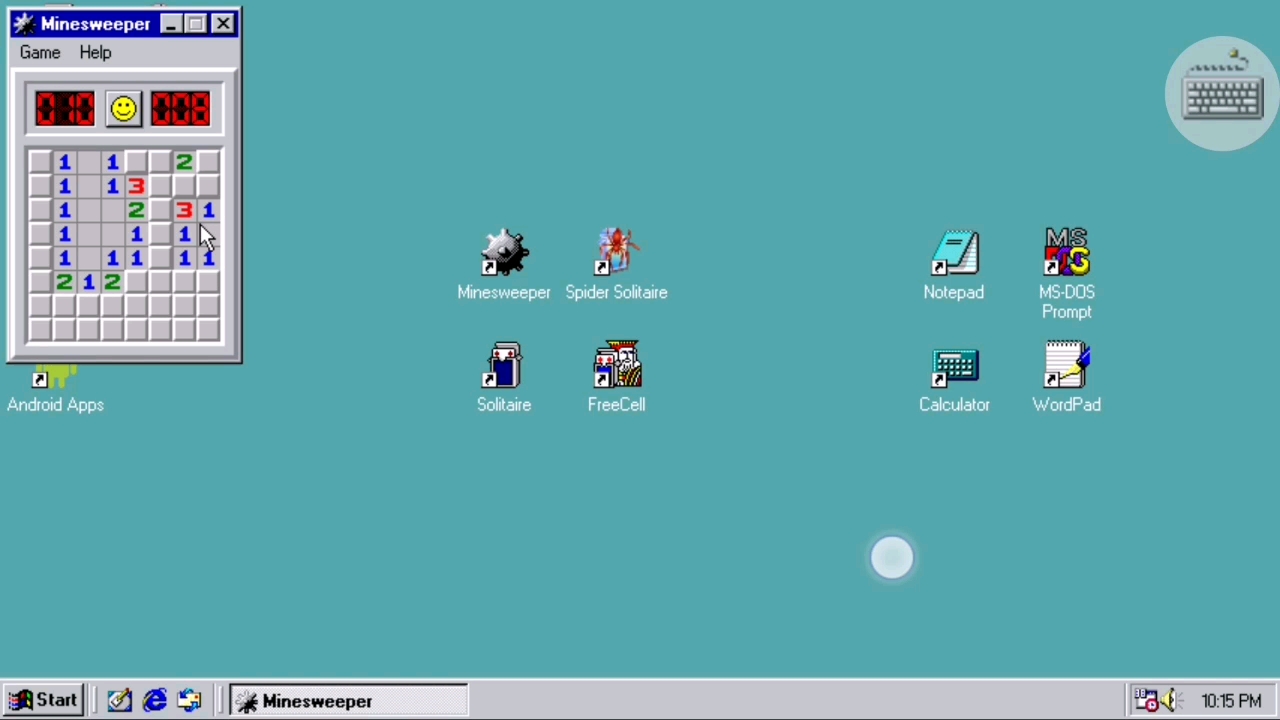The height and width of the screenshot is (720, 1280).
Task: Open Minesweeper's Help menu
Action: tap(95, 52)
